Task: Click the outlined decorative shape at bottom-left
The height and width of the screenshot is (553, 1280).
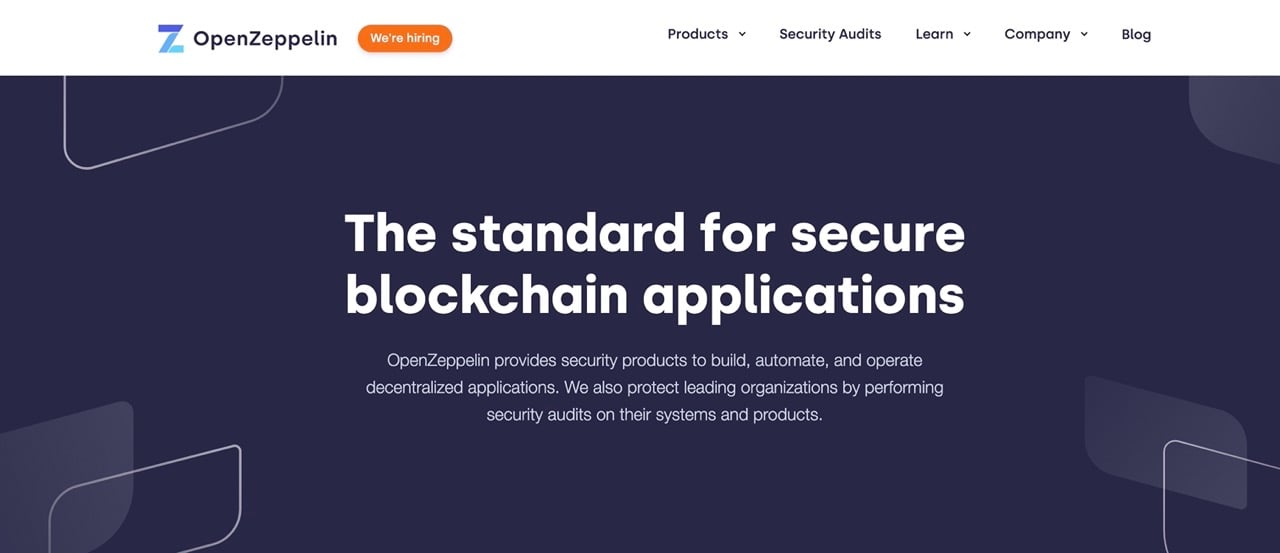Action: [145, 499]
